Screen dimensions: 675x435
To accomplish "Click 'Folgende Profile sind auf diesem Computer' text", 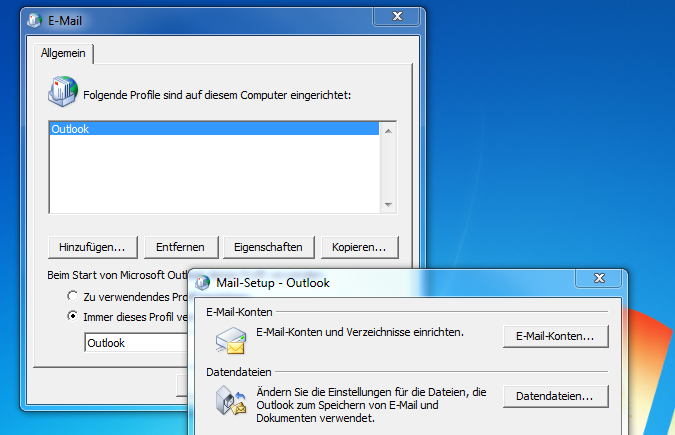I will pos(217,95).
